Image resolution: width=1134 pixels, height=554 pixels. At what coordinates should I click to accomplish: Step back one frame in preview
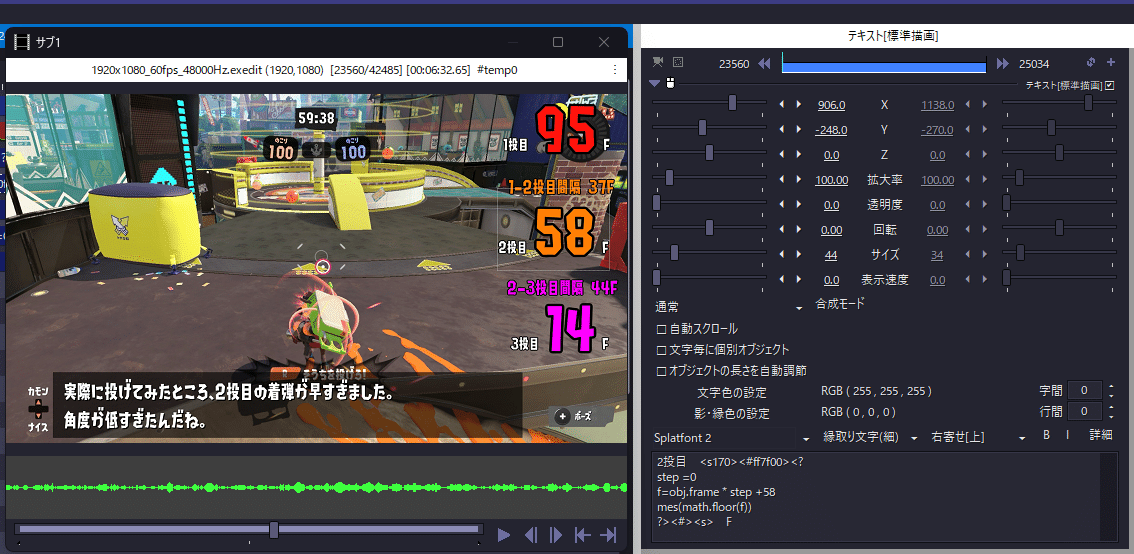tap(531, 535)
